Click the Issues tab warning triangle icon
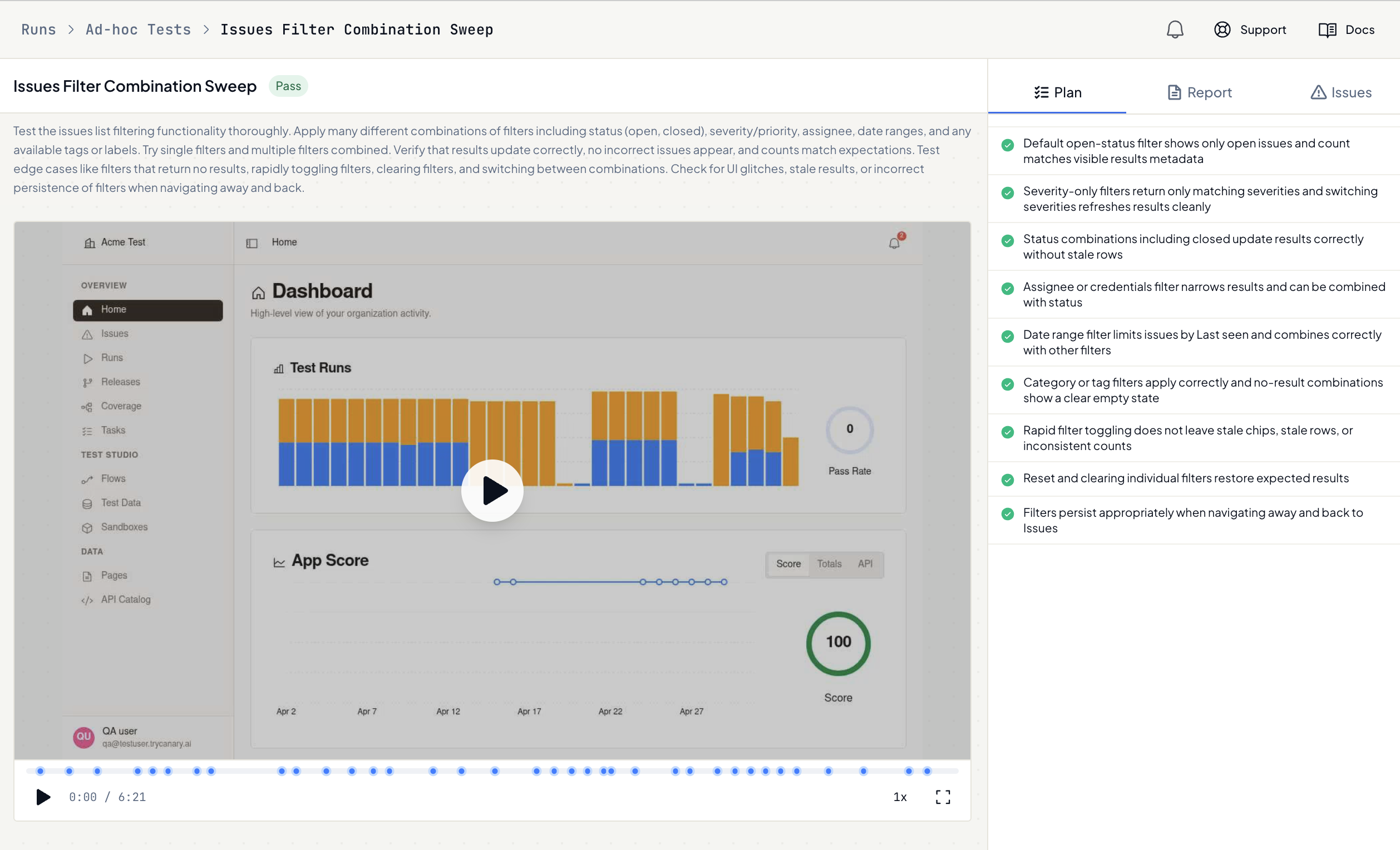 coord(1318,92)
